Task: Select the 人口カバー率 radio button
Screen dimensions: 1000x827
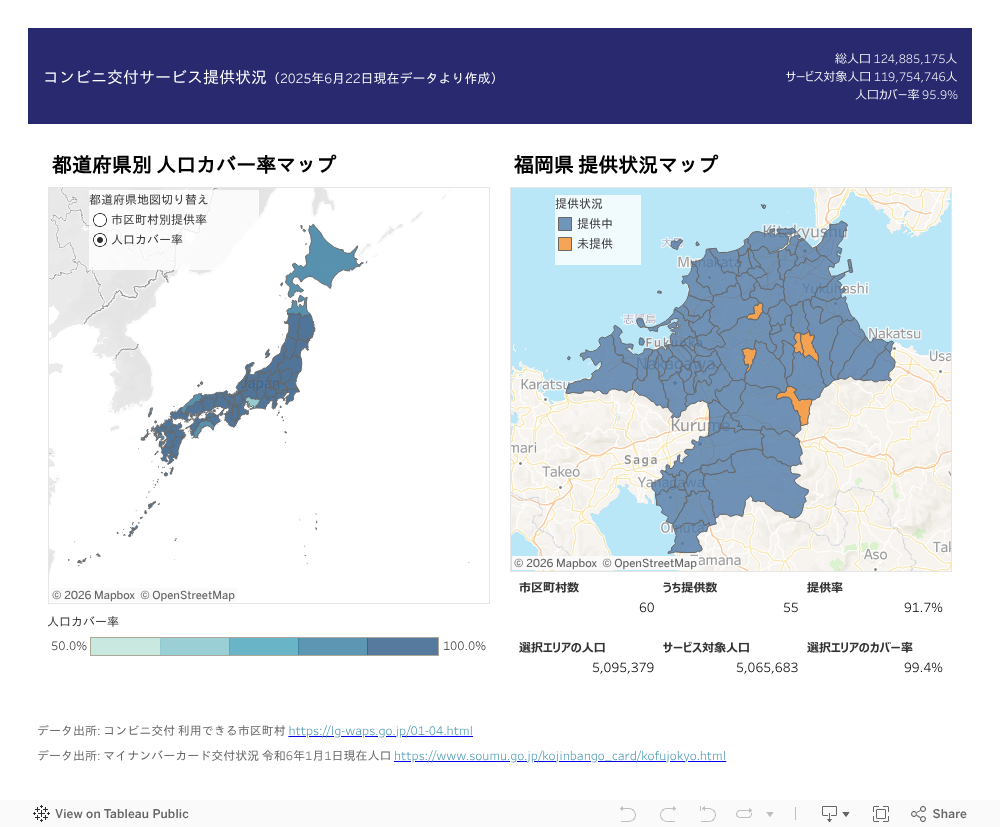Action: point(100,240)
